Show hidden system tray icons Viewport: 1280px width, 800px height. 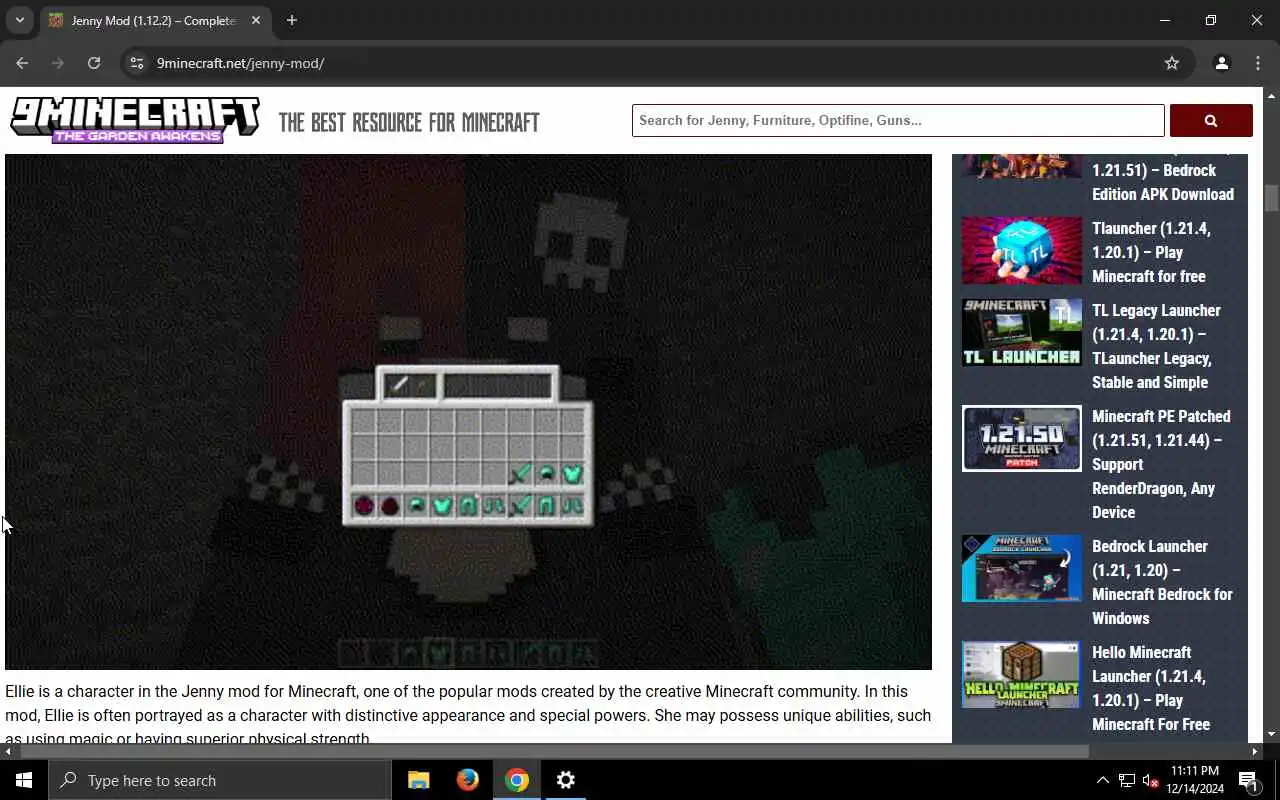point(1103,780)
